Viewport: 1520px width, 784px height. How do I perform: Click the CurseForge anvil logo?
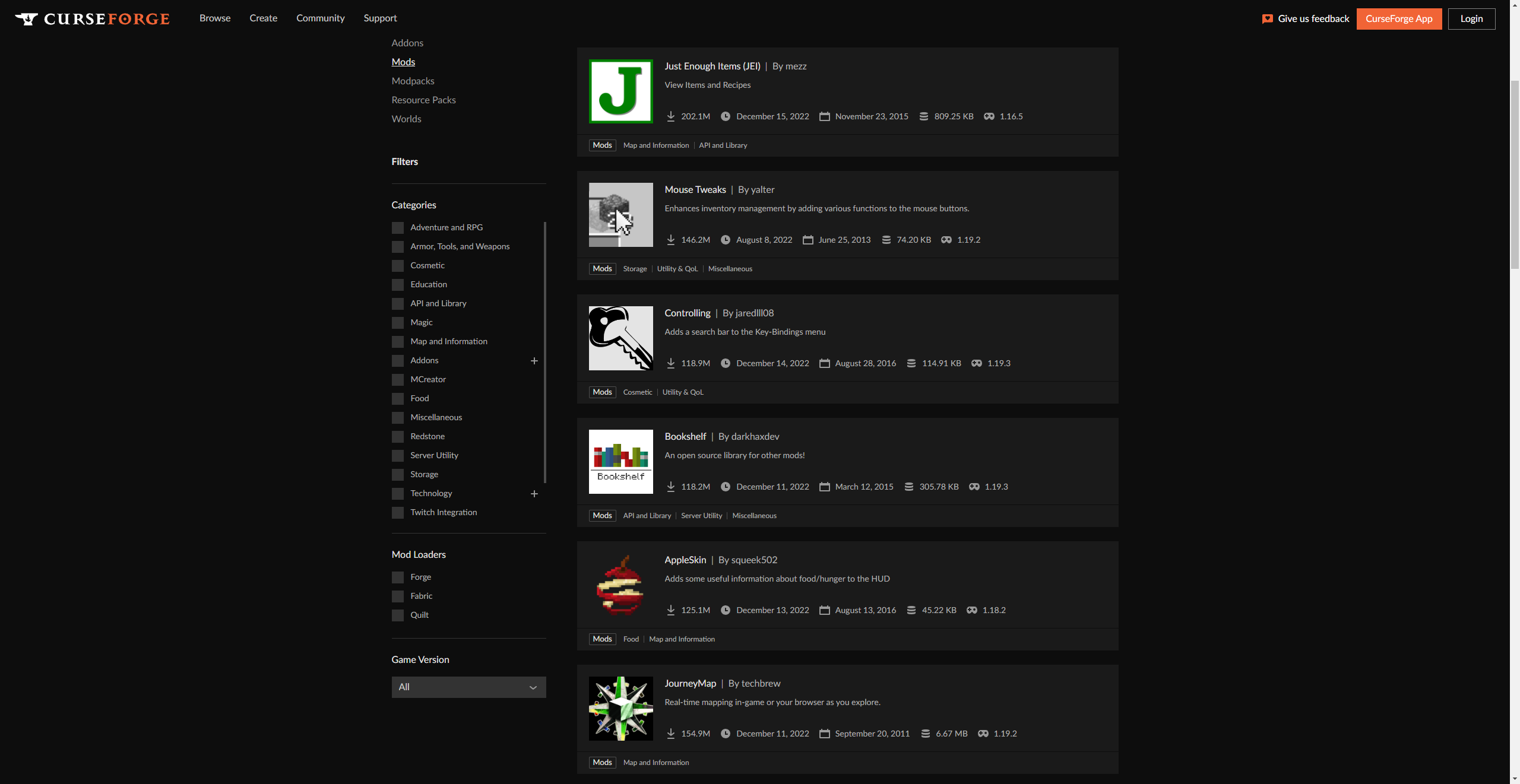click(27, 19)
